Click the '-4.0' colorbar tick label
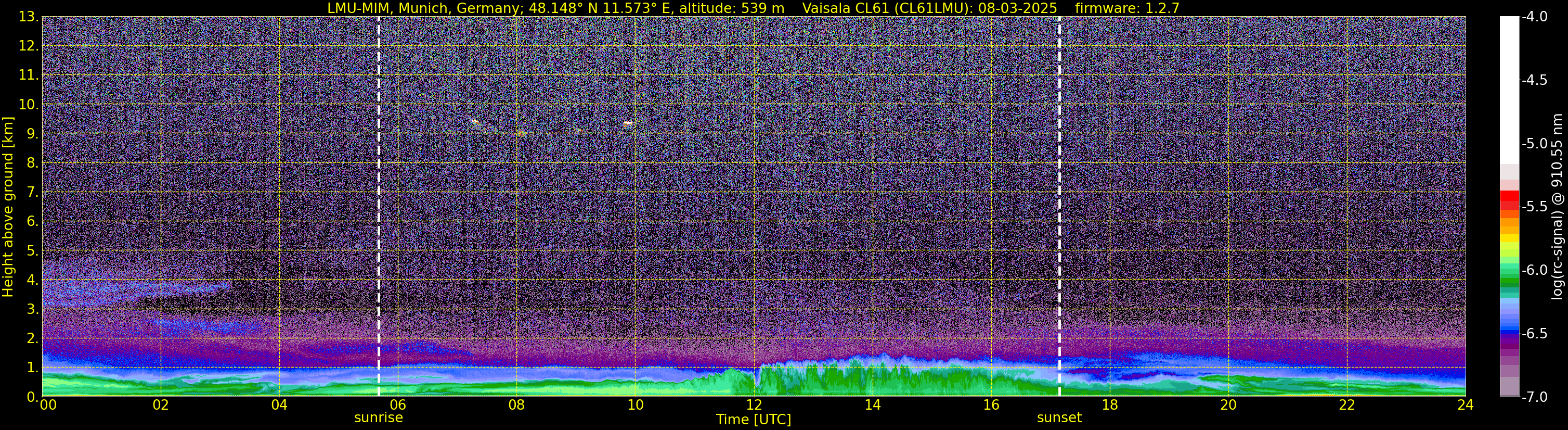This screenshot has width=1568, height=430. pos(1534,17)
